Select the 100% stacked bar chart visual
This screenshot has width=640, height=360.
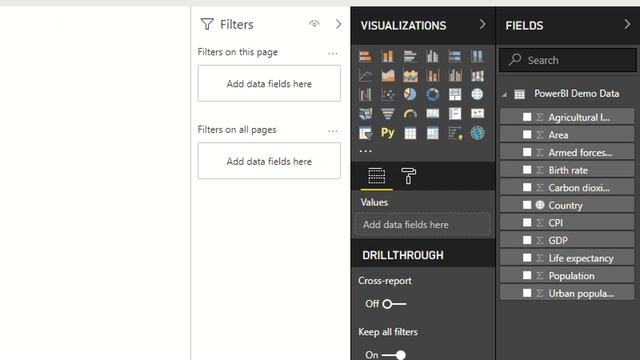tap(455, 56)
